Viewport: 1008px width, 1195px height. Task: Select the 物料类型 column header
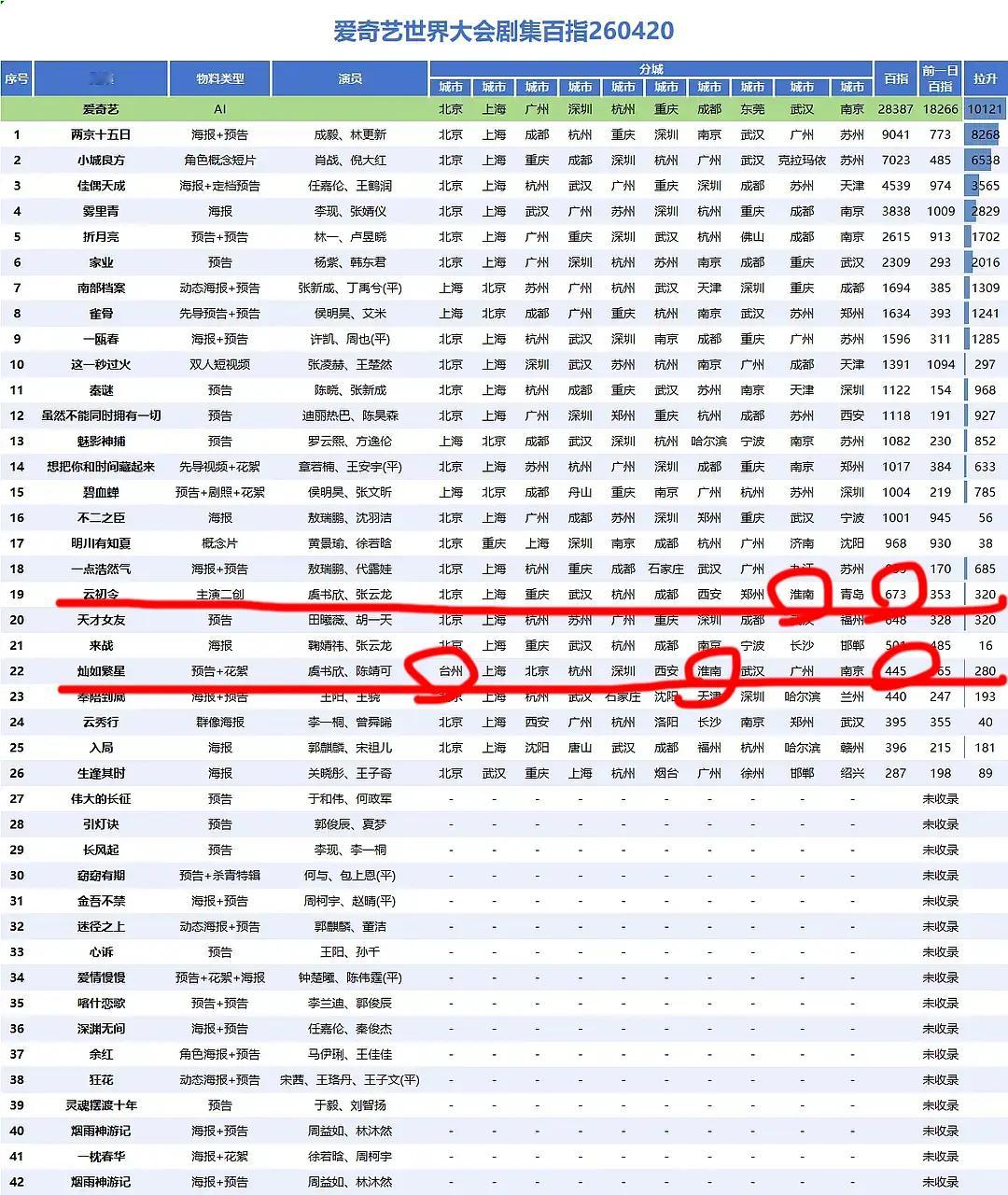[x=220, y=78]
